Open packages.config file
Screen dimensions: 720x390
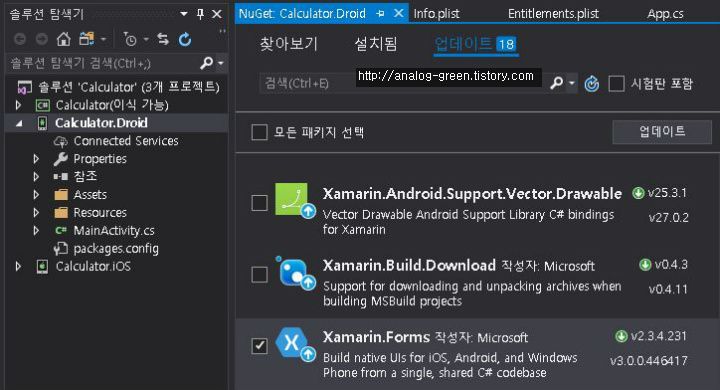pyautogui.click(x=116, y=249)
